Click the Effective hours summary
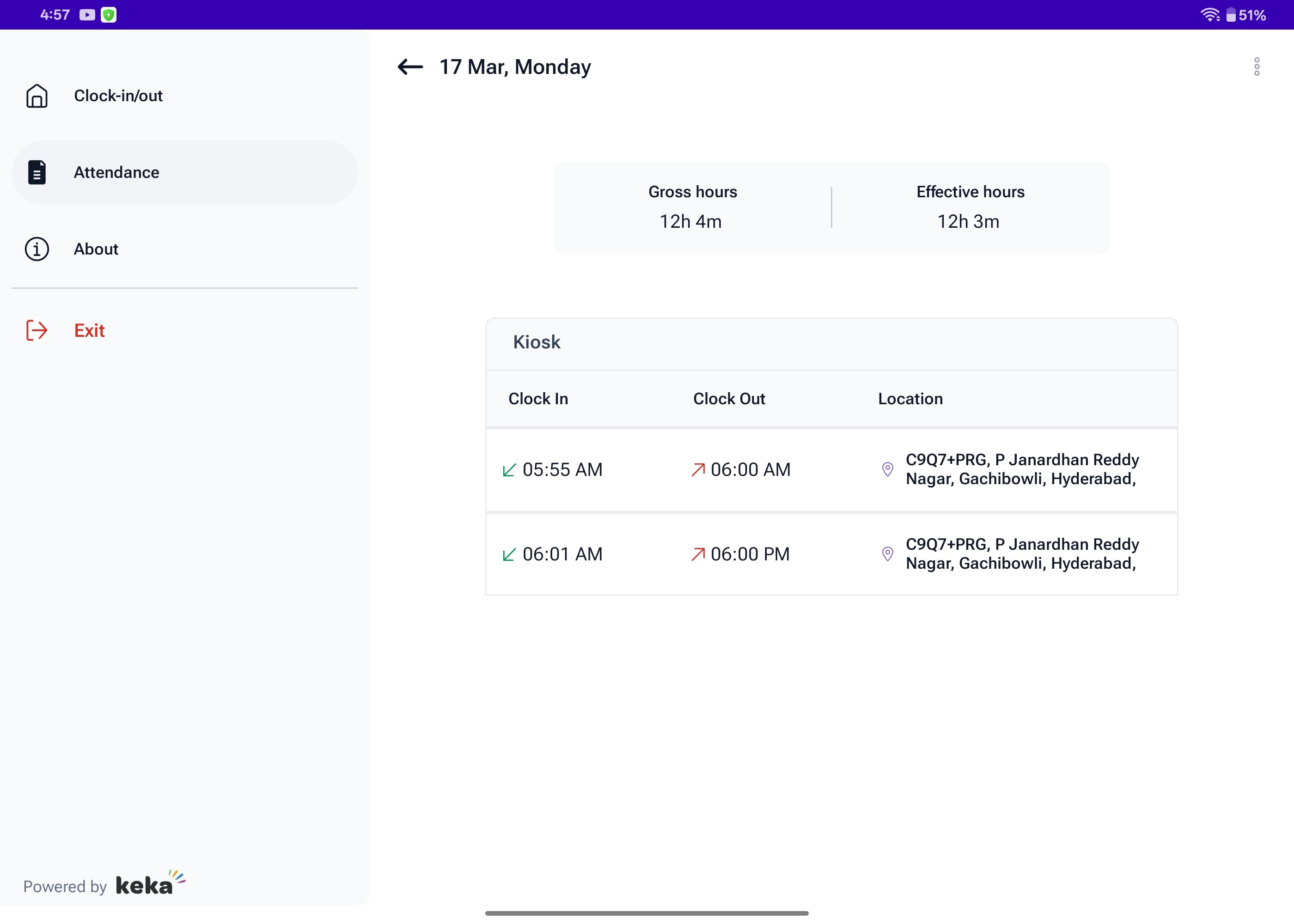 pos(970,207)
